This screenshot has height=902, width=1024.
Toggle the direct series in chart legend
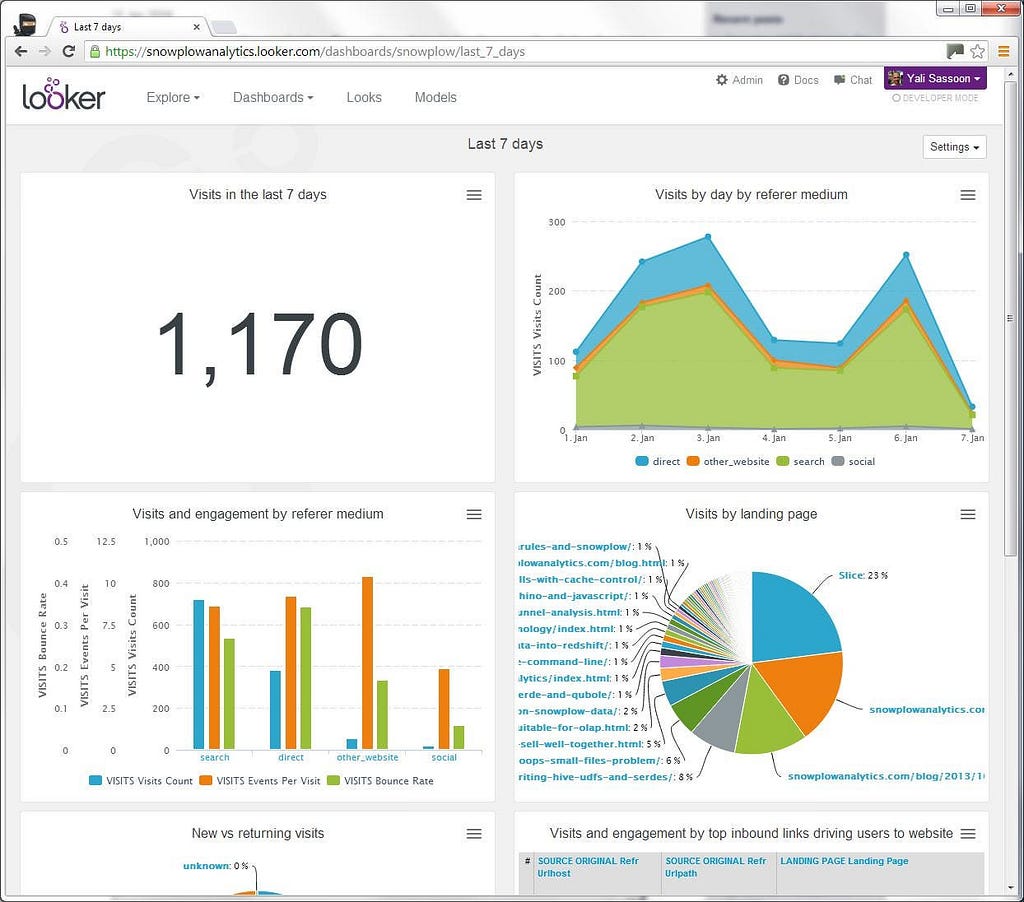[x=658, y=461]
